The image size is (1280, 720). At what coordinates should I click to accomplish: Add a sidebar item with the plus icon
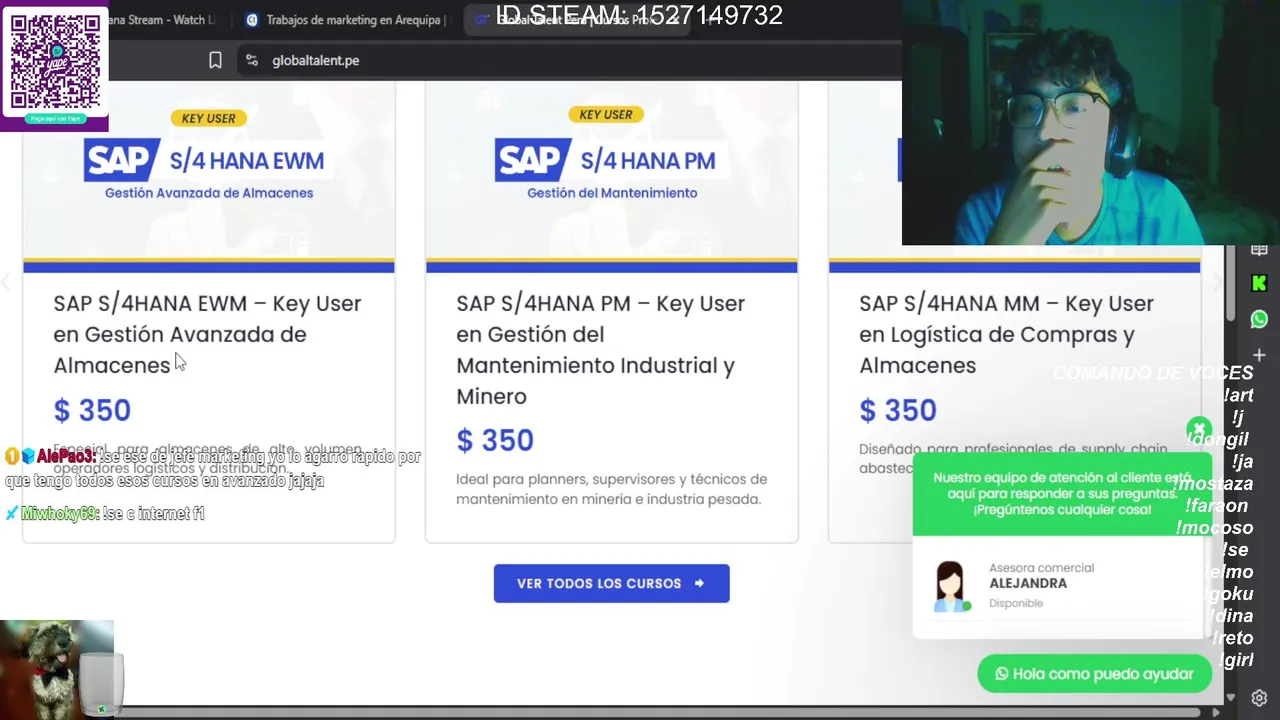click(x=1259, y=355)
